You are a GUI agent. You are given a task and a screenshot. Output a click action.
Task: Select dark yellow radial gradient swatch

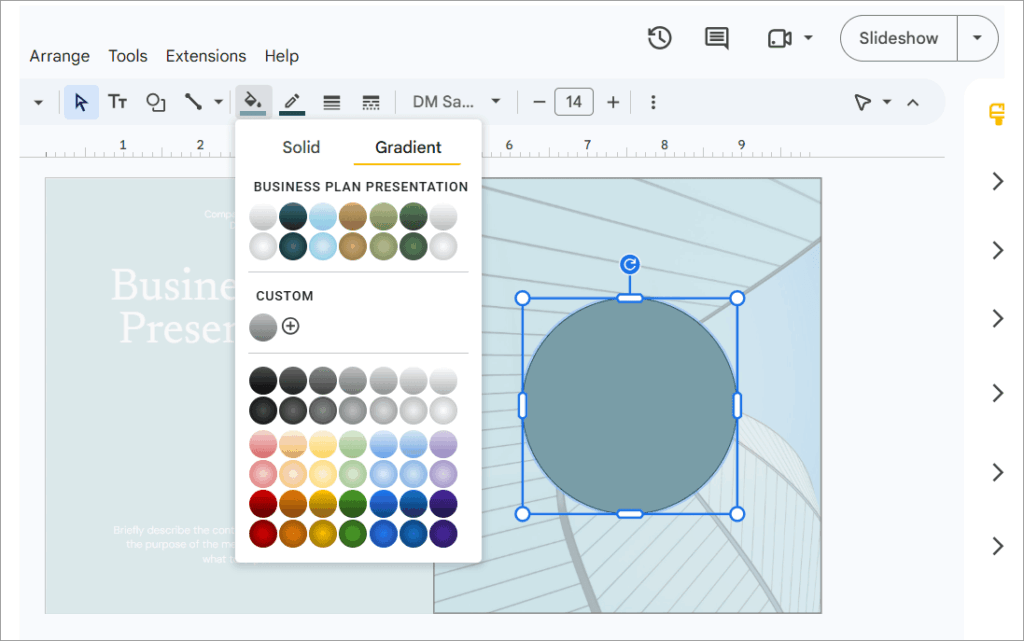[x=323, y=534]
